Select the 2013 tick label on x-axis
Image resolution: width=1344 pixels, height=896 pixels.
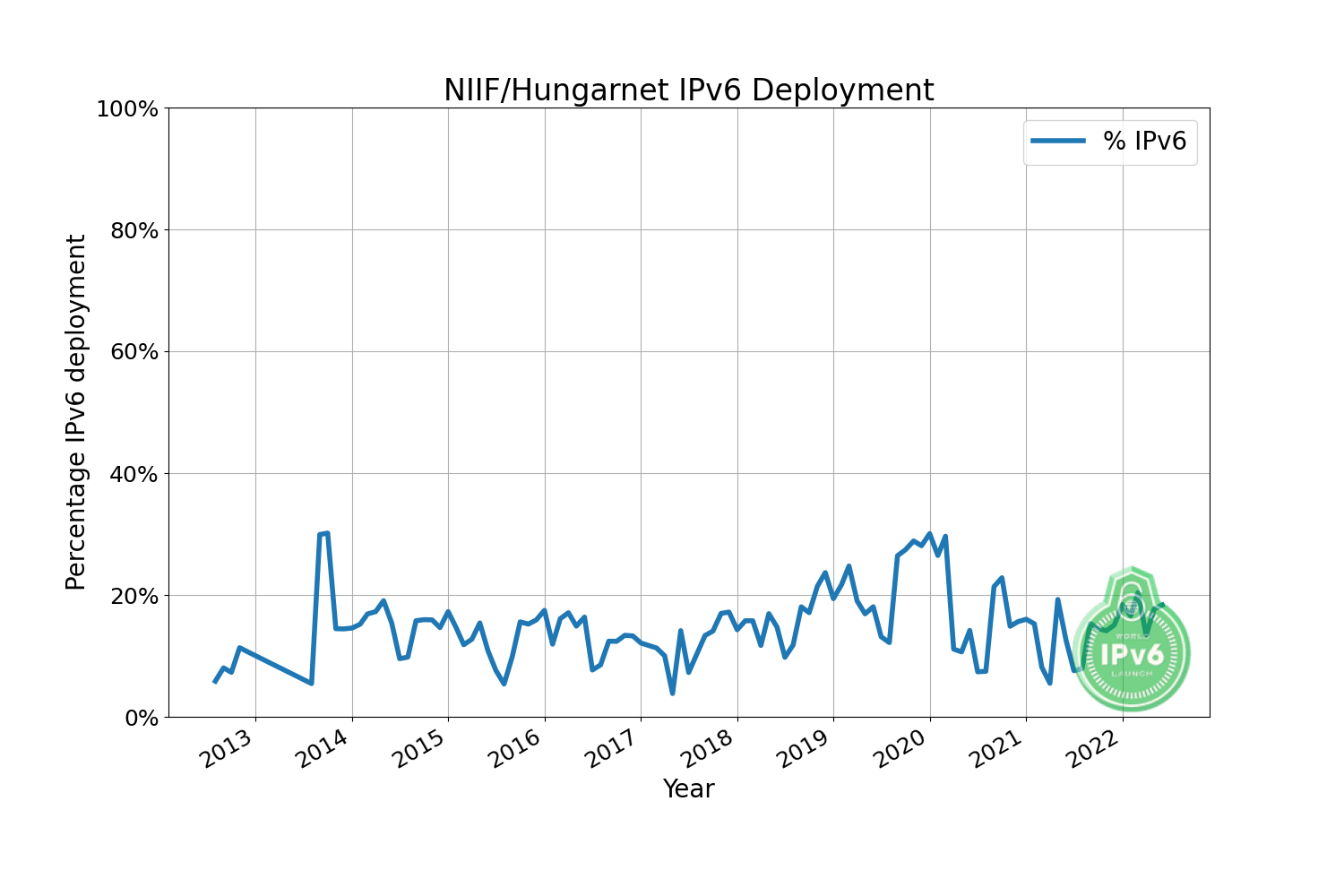tap(228, 748)
